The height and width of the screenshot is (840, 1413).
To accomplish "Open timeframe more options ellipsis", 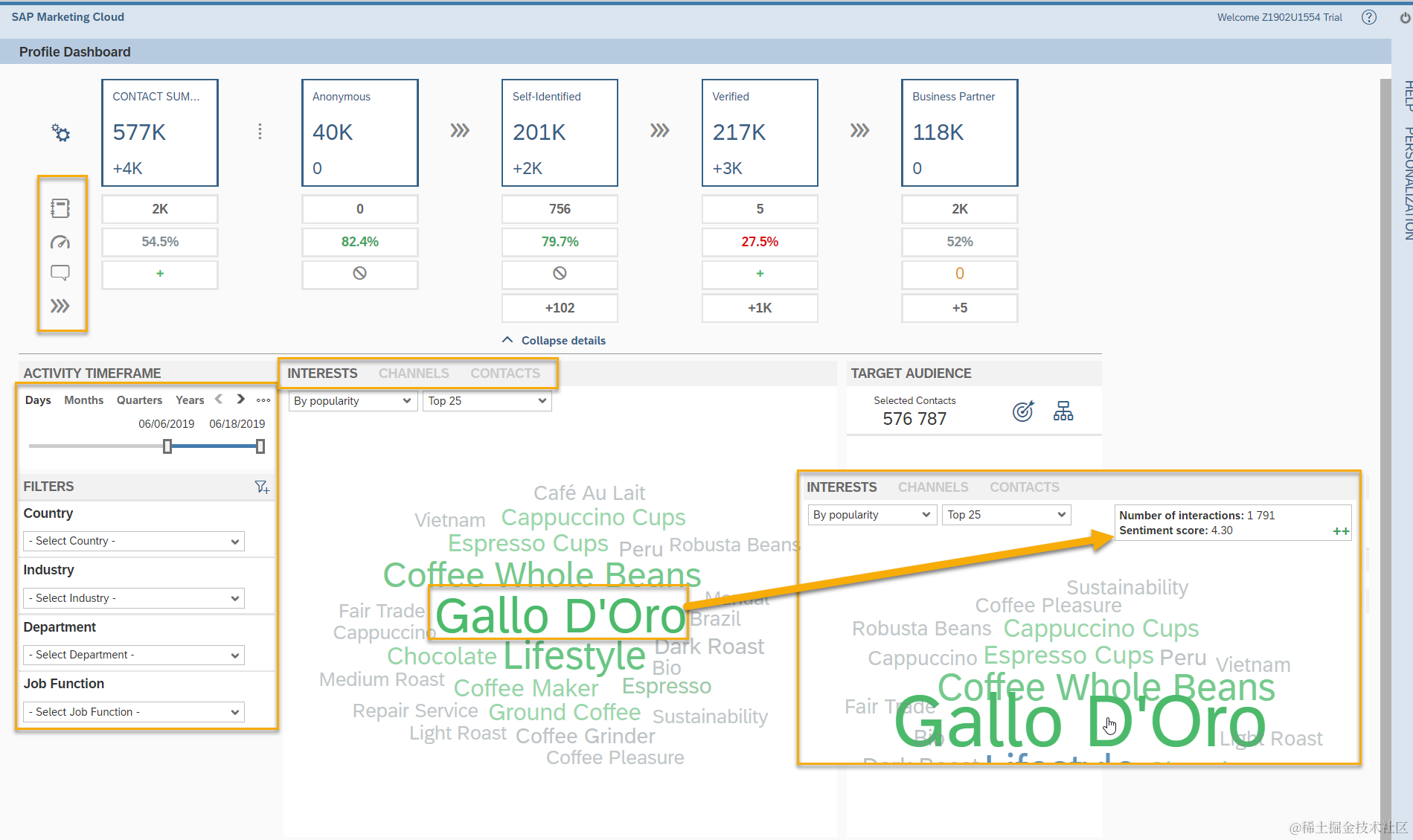I will pyautogui.click(x=263, y=400).
